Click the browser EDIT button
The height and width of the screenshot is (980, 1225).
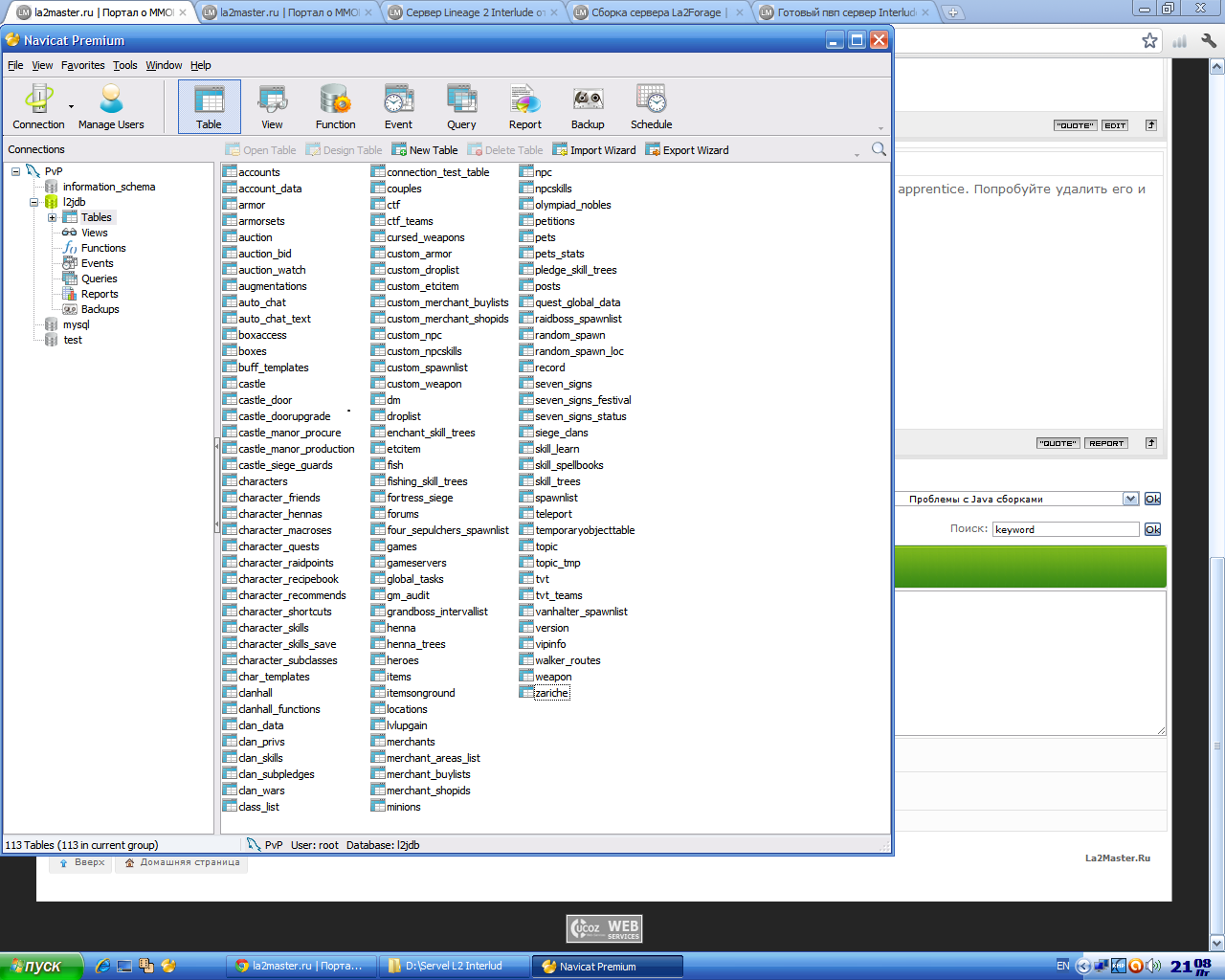click(x=1115, y=125)
